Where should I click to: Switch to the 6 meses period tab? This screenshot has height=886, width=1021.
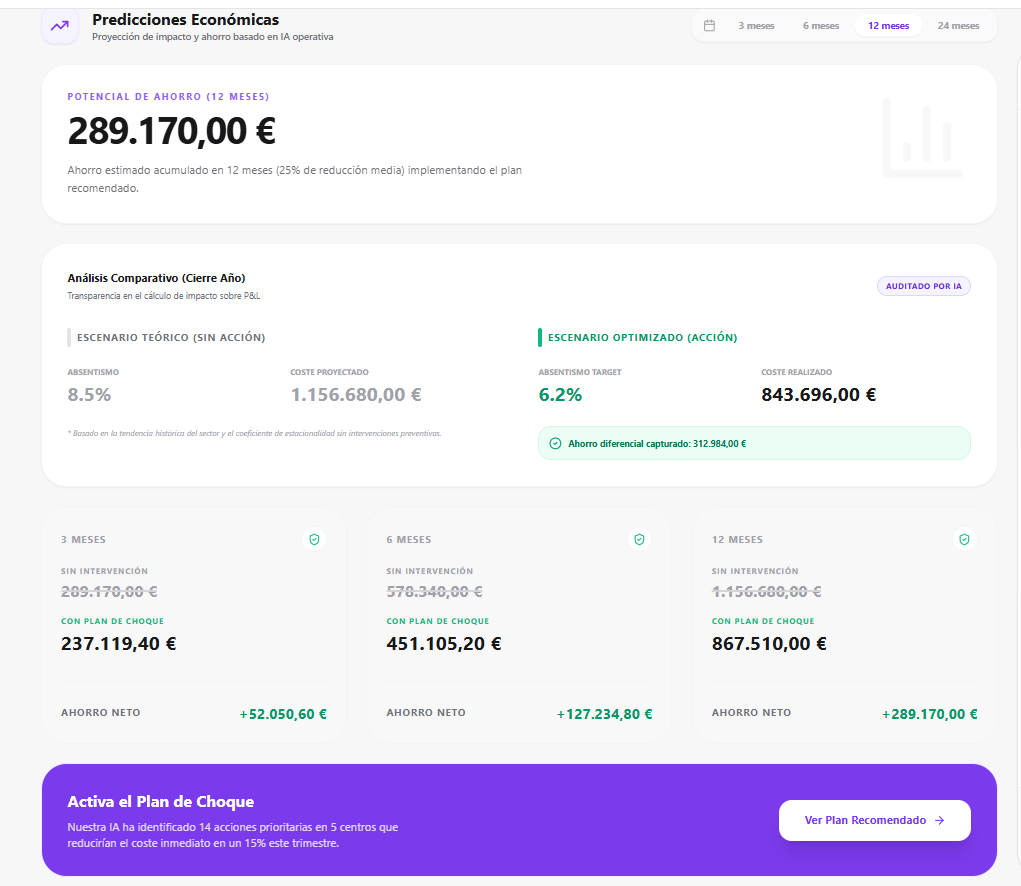(820, 26)
